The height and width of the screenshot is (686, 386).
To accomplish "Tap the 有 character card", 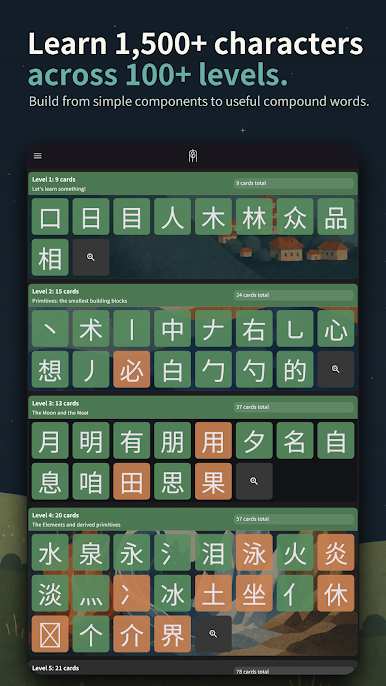I will 132,441.
